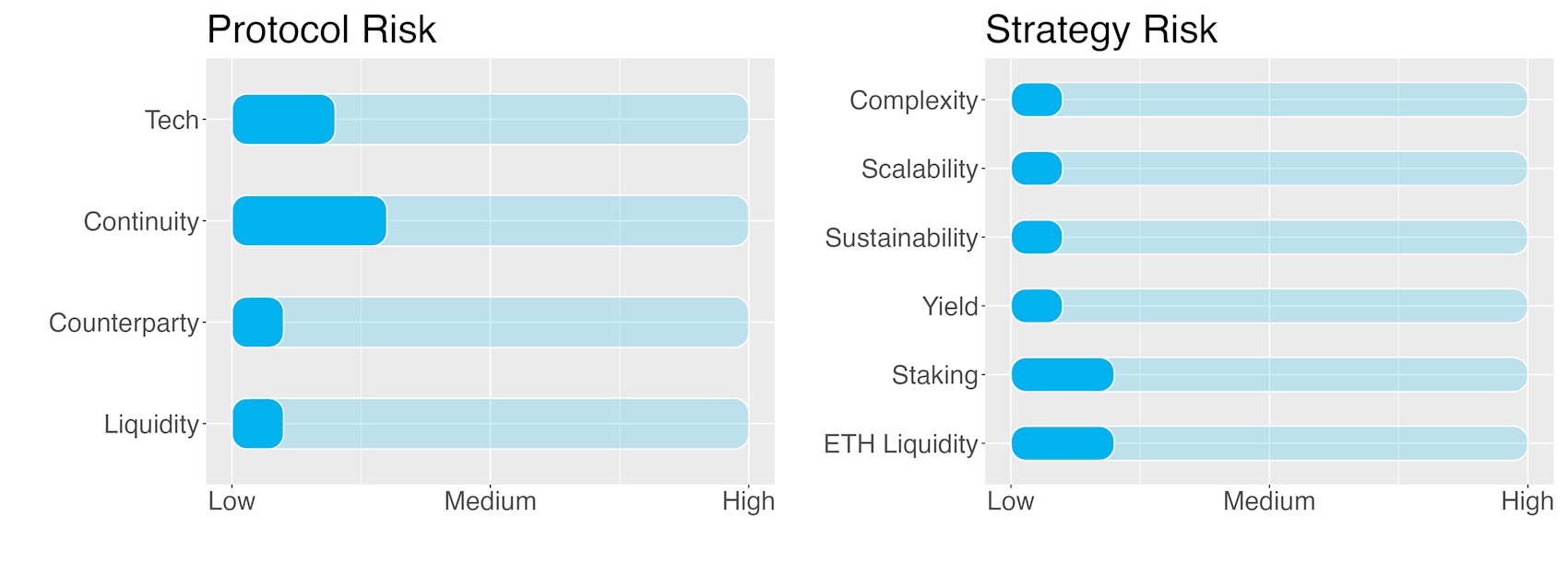Select the Liquidity label in Protocol Risk
The height and width of the screenshot is (564, 1568).
point(151,424)
